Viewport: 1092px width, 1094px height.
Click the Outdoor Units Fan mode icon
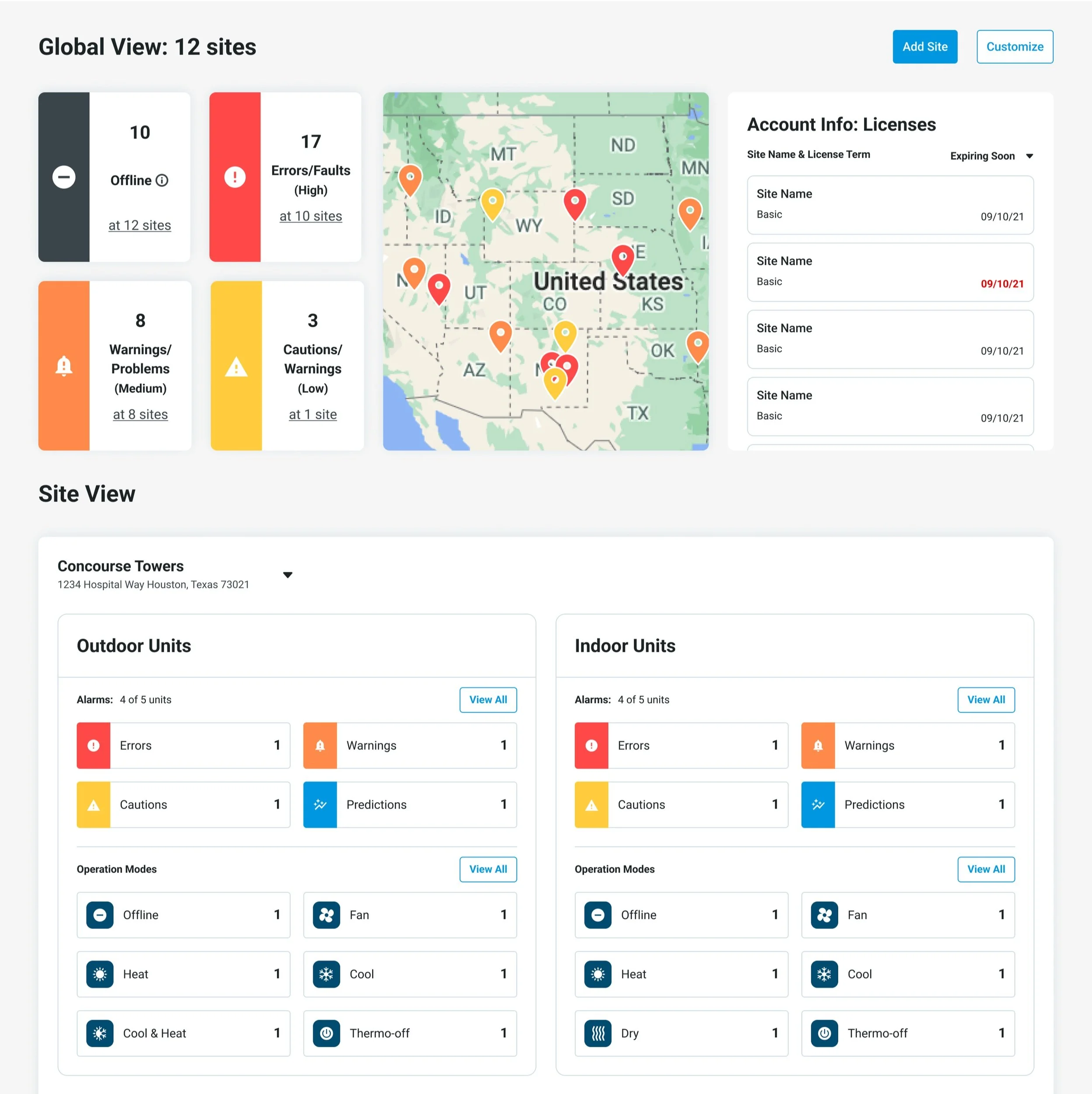coord(326,915)
